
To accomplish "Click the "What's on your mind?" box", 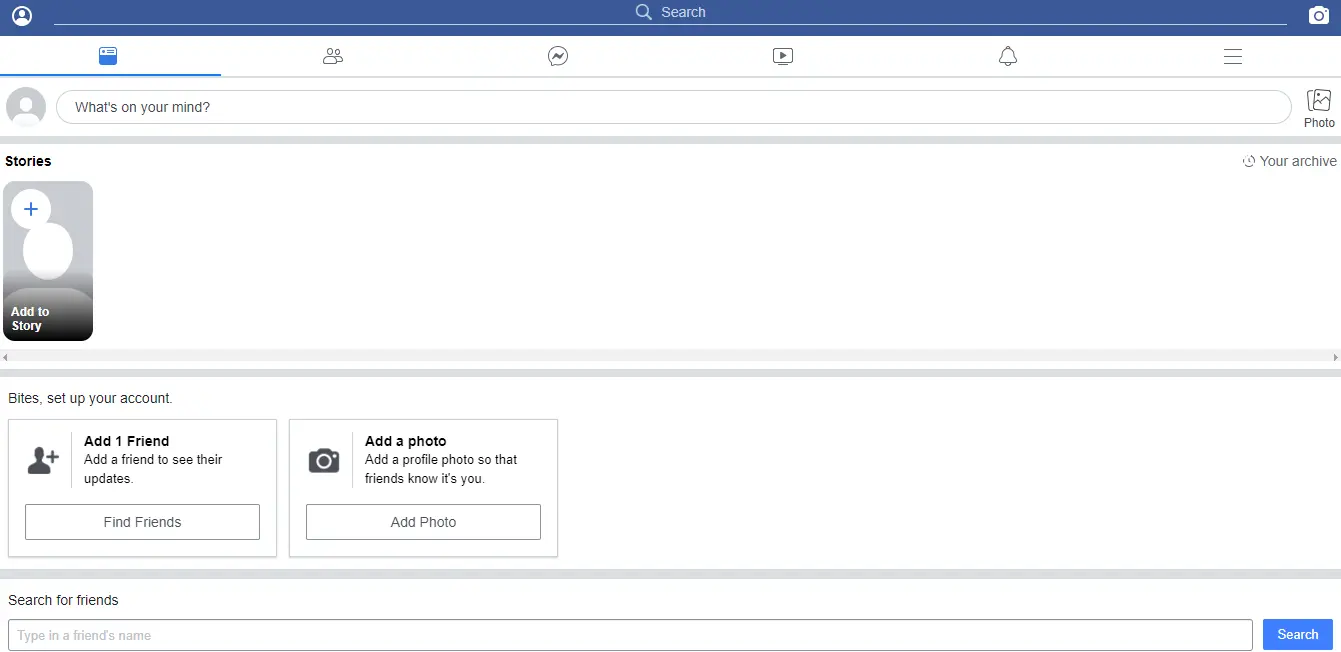I will point(673,107).
